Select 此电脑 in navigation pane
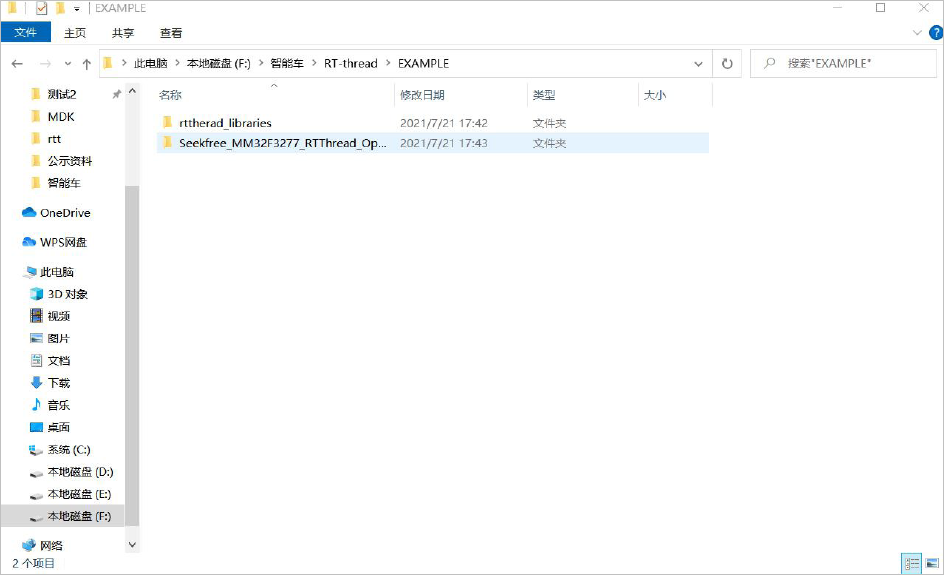 (57, 272)
